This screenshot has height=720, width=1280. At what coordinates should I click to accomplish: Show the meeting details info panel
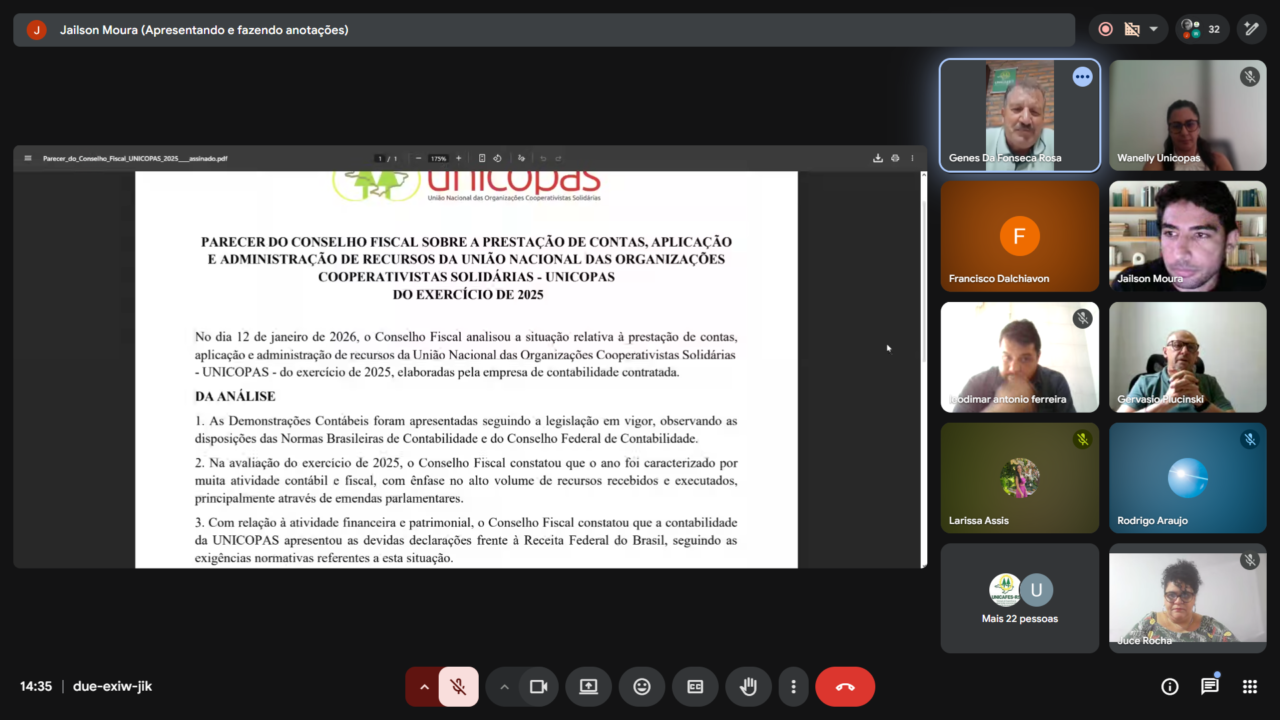pos(1169,687)
